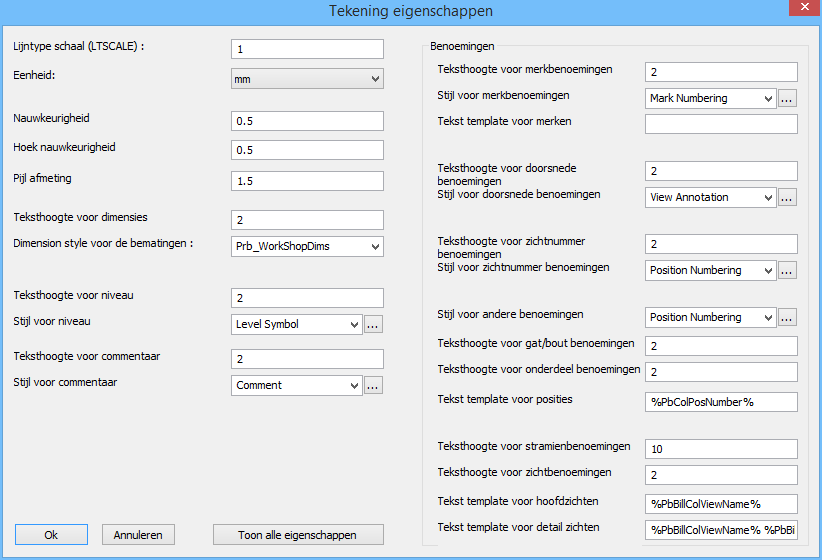Click the %PbColPosNumber% positions template field

point(721,402)
